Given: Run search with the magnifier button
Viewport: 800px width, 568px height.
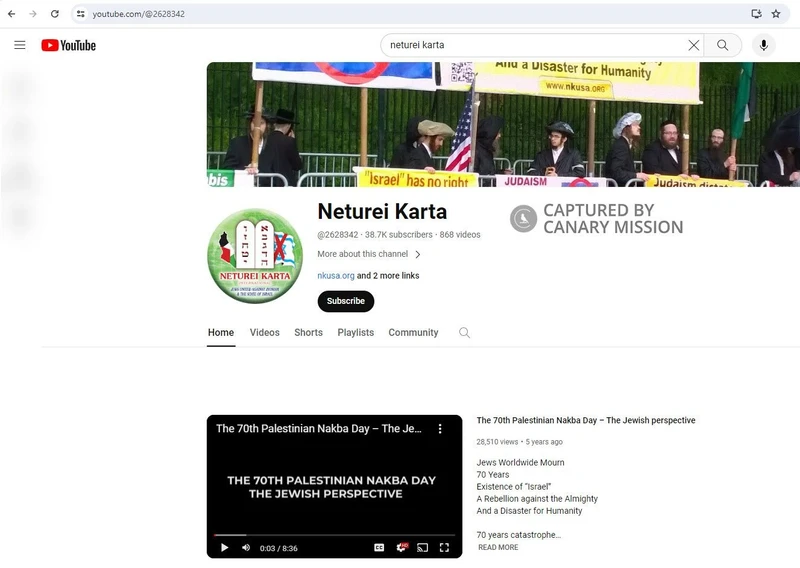Looking at the screenshot, I should pos(722,45).
